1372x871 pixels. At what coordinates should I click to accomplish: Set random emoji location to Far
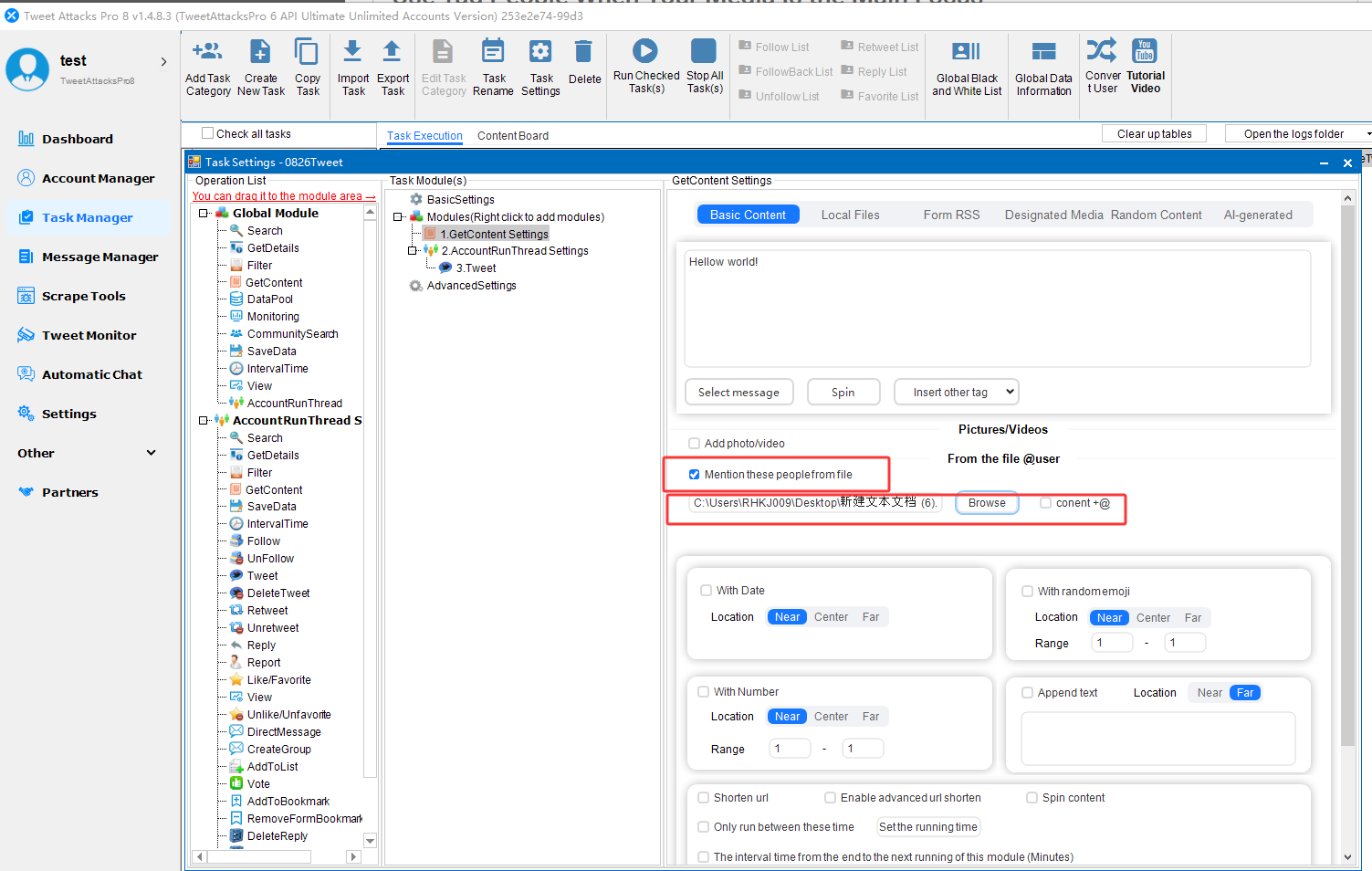[1192, 618]
